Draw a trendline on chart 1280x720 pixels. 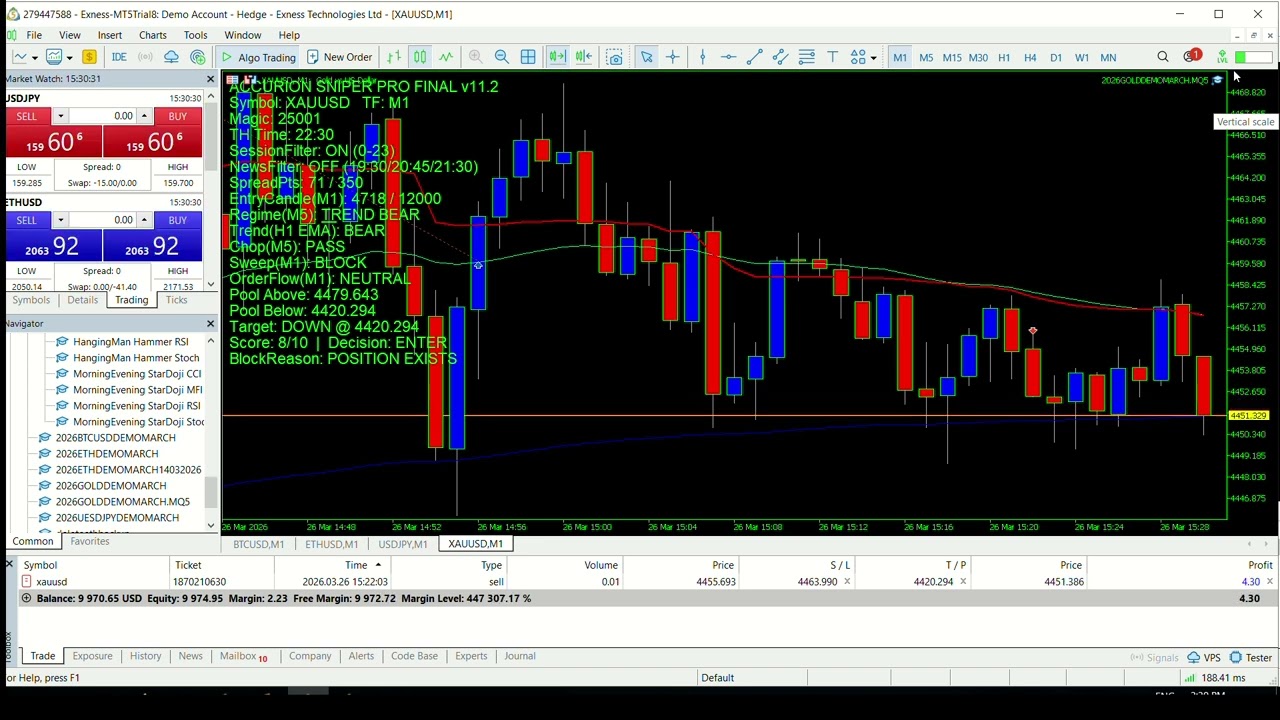point(755,57)
